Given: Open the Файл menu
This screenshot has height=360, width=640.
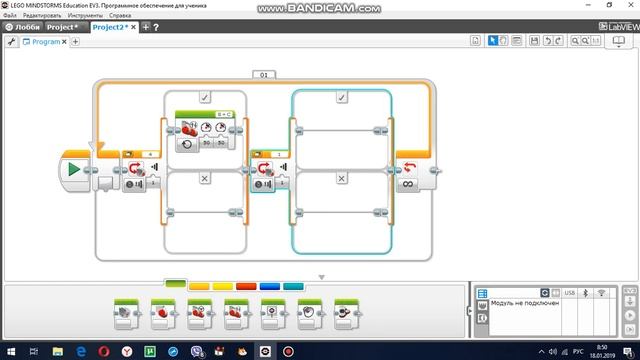Looking at the screenshot, I should click(10, 15).
